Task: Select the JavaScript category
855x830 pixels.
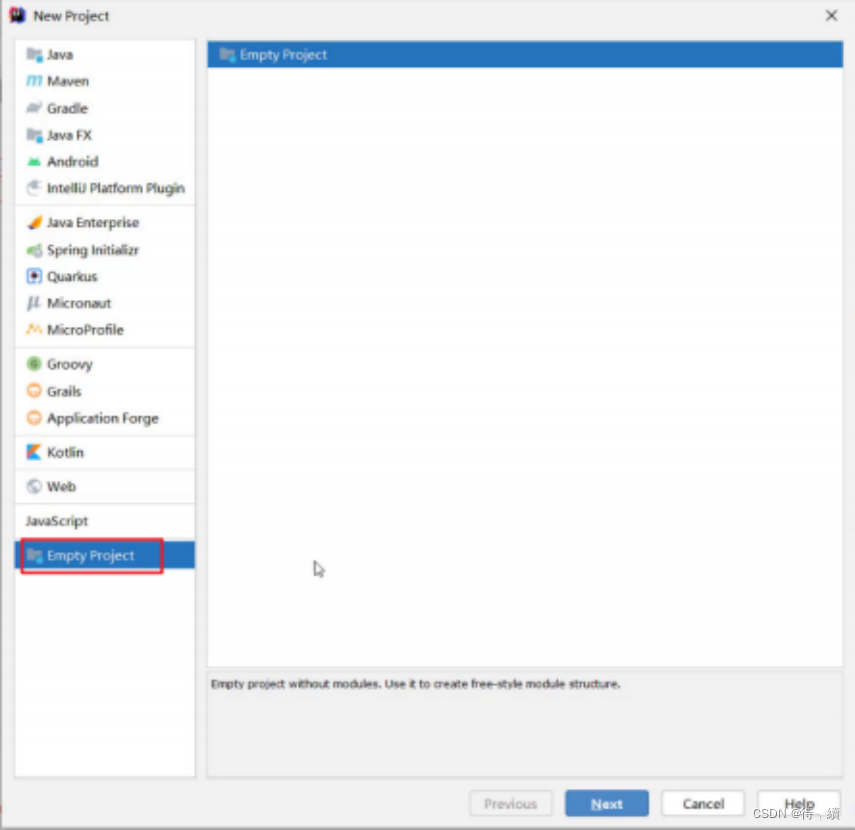Action: [56, 521]
